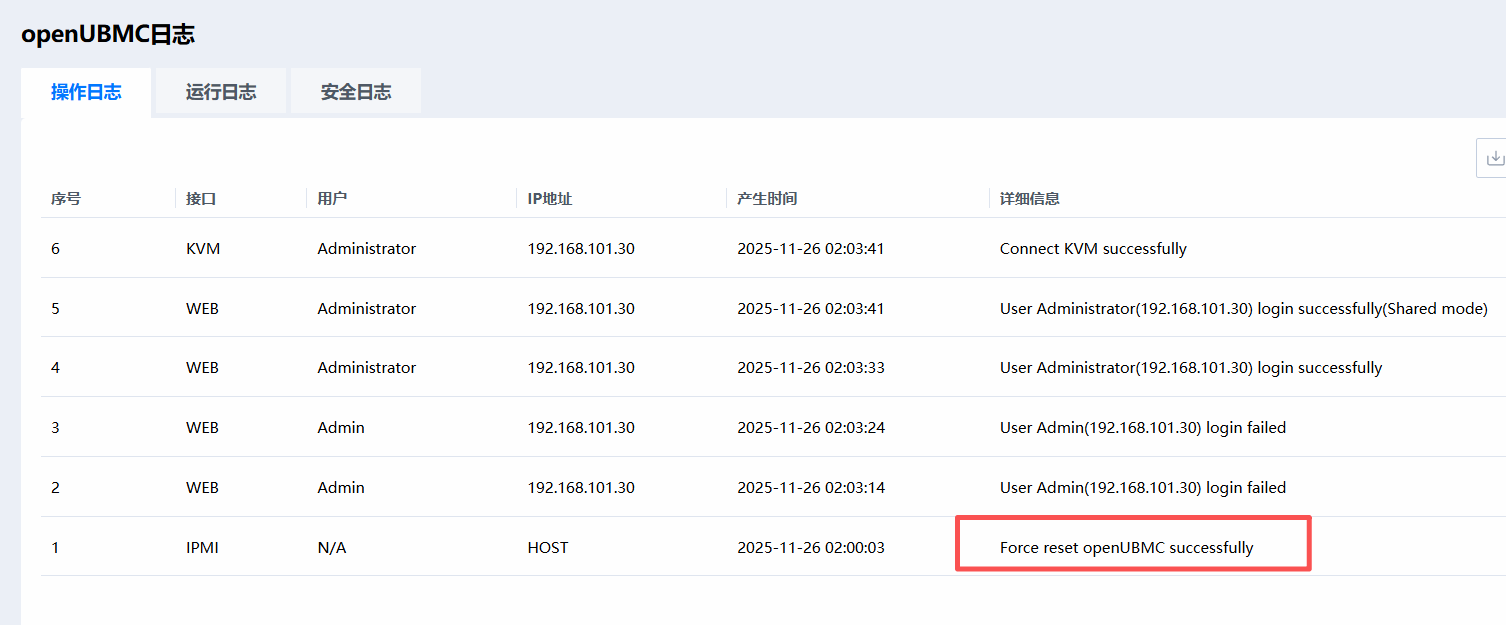This screenshot has height=625, width=1506.
Task: Click login failed detail at 02:03:24
Action: click(1143, 428)
